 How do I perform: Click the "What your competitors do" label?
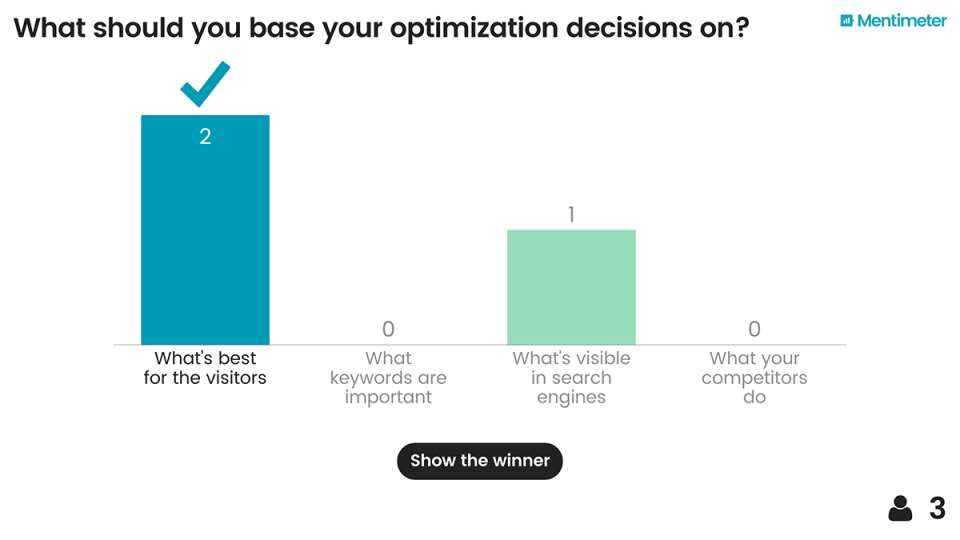click(754, 377)
